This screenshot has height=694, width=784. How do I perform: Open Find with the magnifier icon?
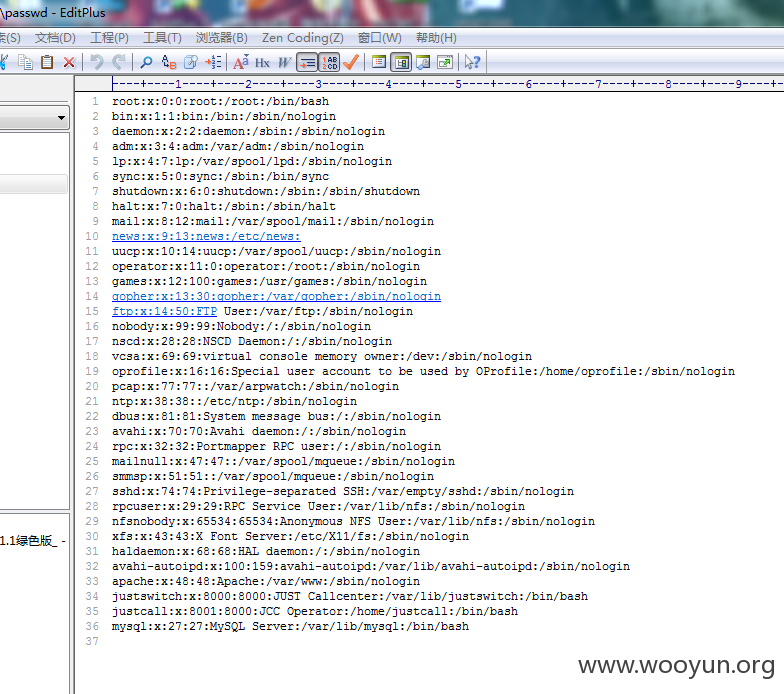146,62
